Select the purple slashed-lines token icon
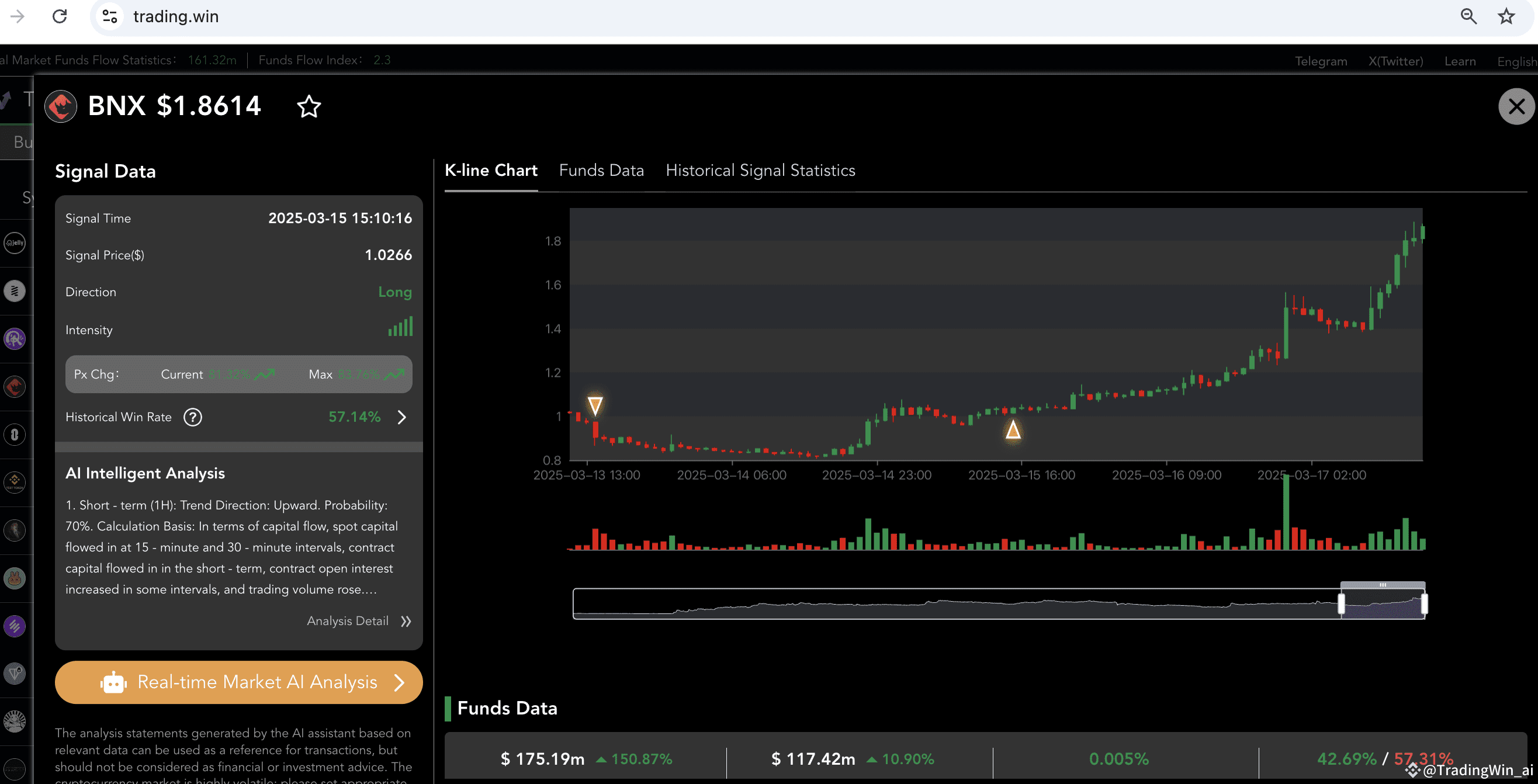The image size is (1538, 784). (x=15, y=626)
